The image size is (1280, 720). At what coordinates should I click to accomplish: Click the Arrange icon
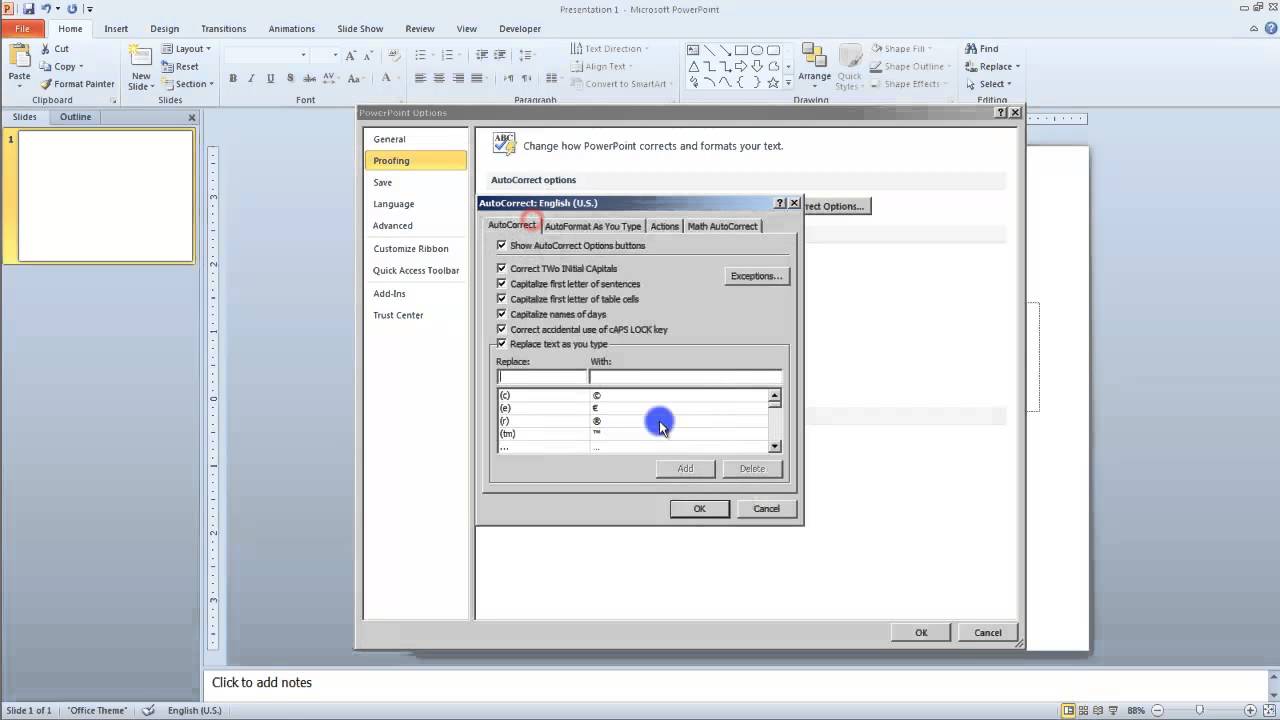(814, 56)
